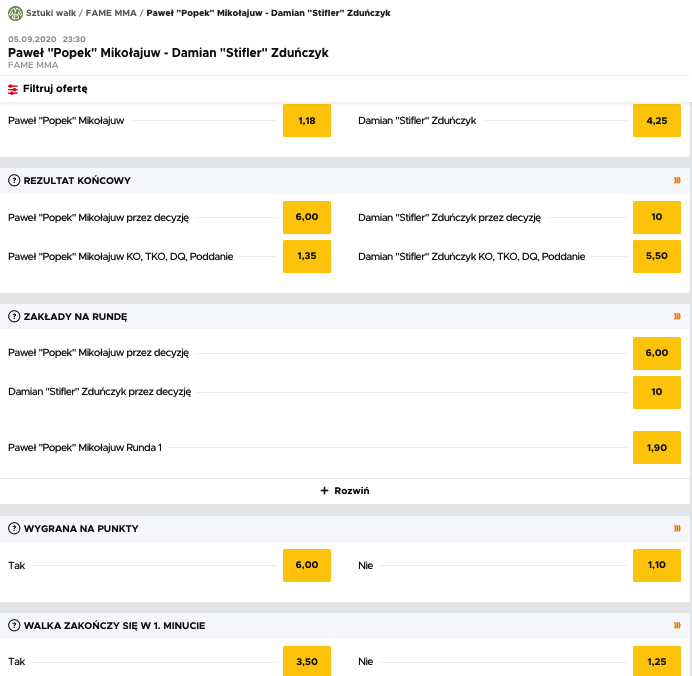This screenshot has height=676, width=692.
Task: Expand more round bets with Rozwiń
Action: point(345,491)
